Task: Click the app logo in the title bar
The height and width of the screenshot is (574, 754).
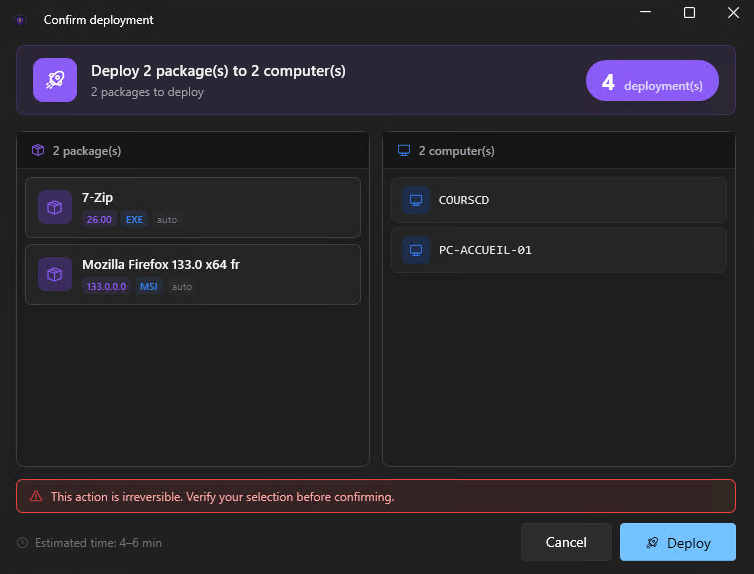Action: [20, 20]
